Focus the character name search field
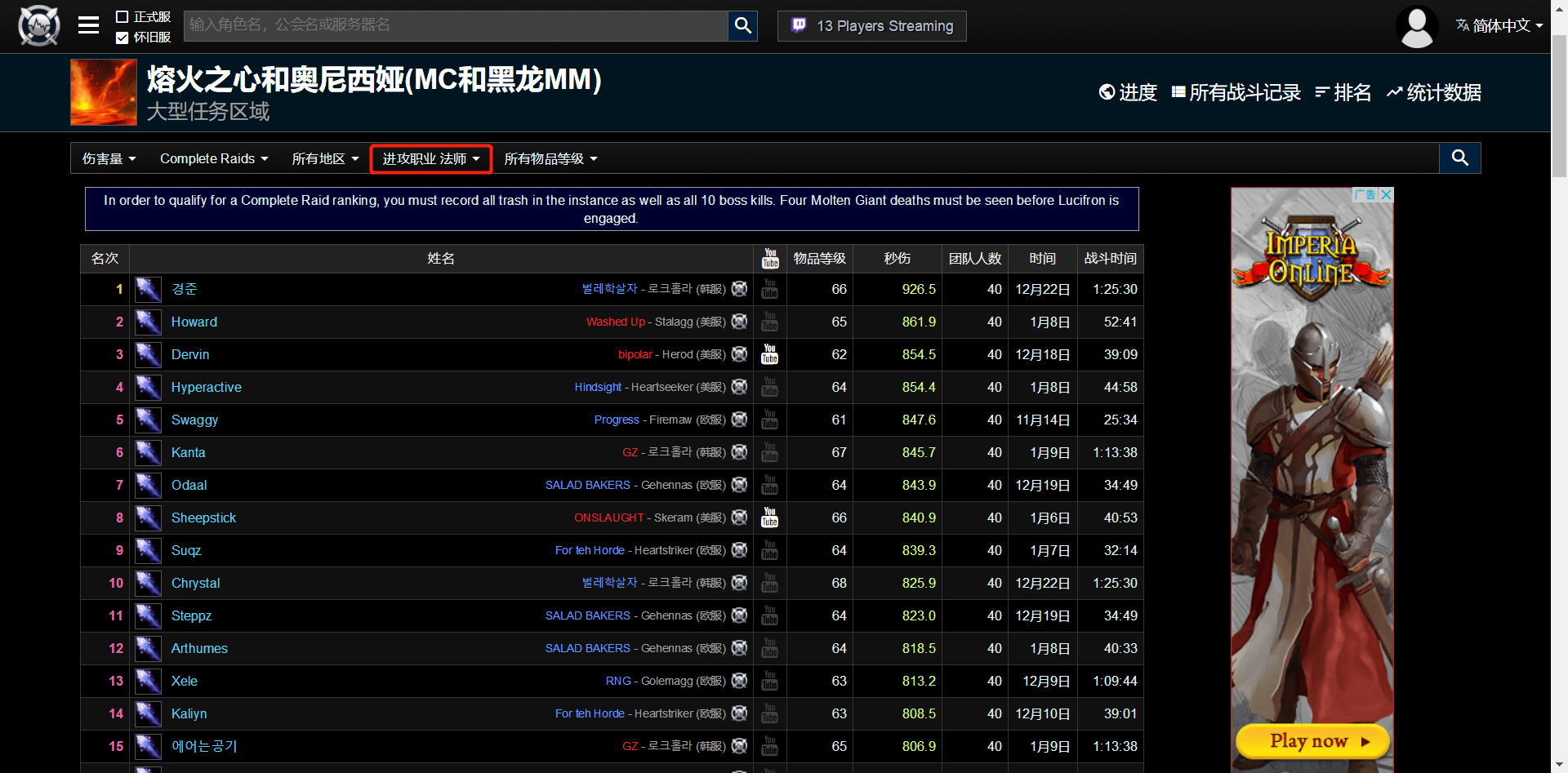The height and width of the screenshot is (773, 1568). coord(455,25)
